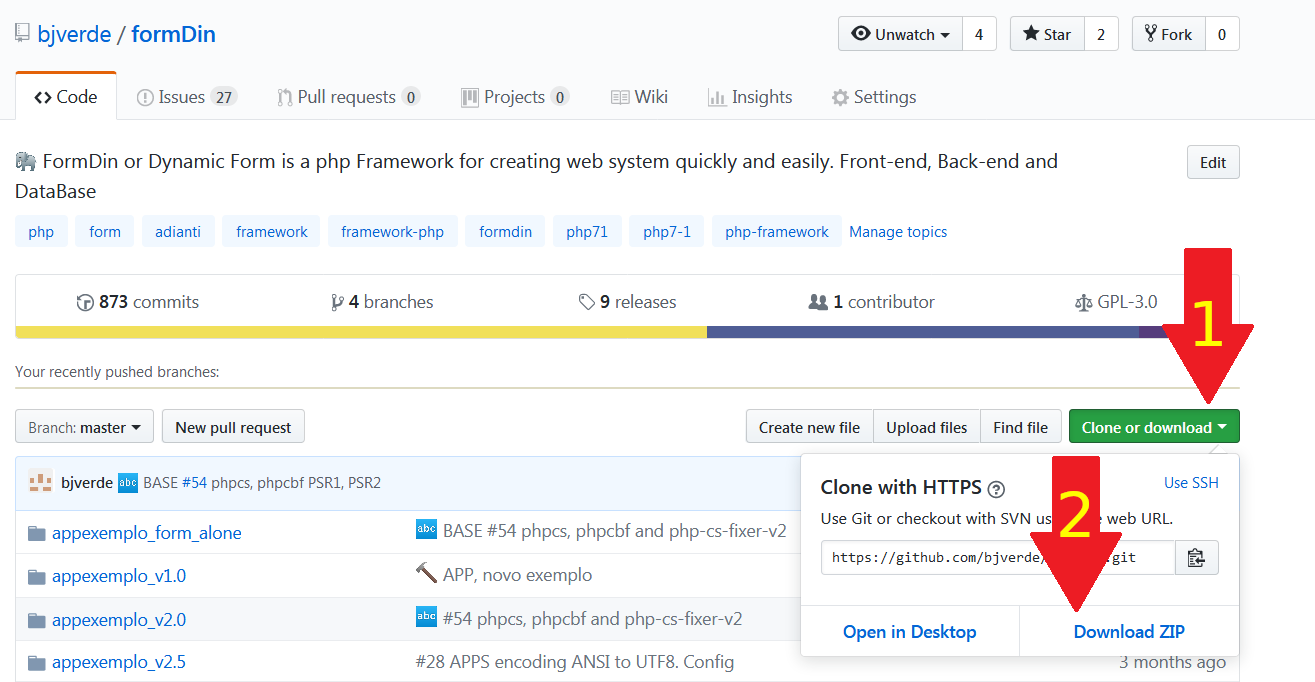Open the Issues tab
This screenshot has height=682, width=1315.
(187, 97)
